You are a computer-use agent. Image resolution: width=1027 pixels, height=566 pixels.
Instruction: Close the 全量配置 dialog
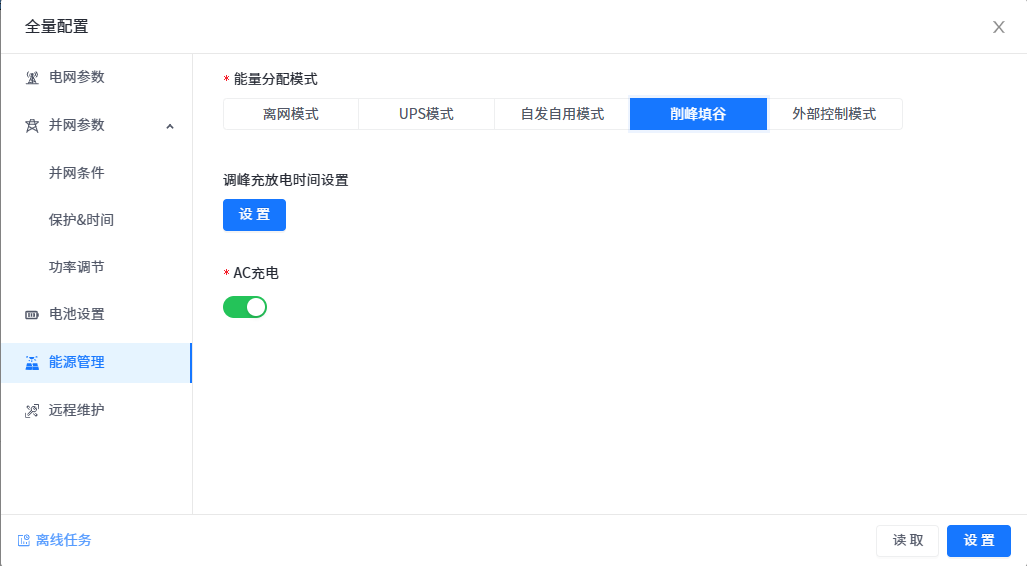(x=998, y=27)
